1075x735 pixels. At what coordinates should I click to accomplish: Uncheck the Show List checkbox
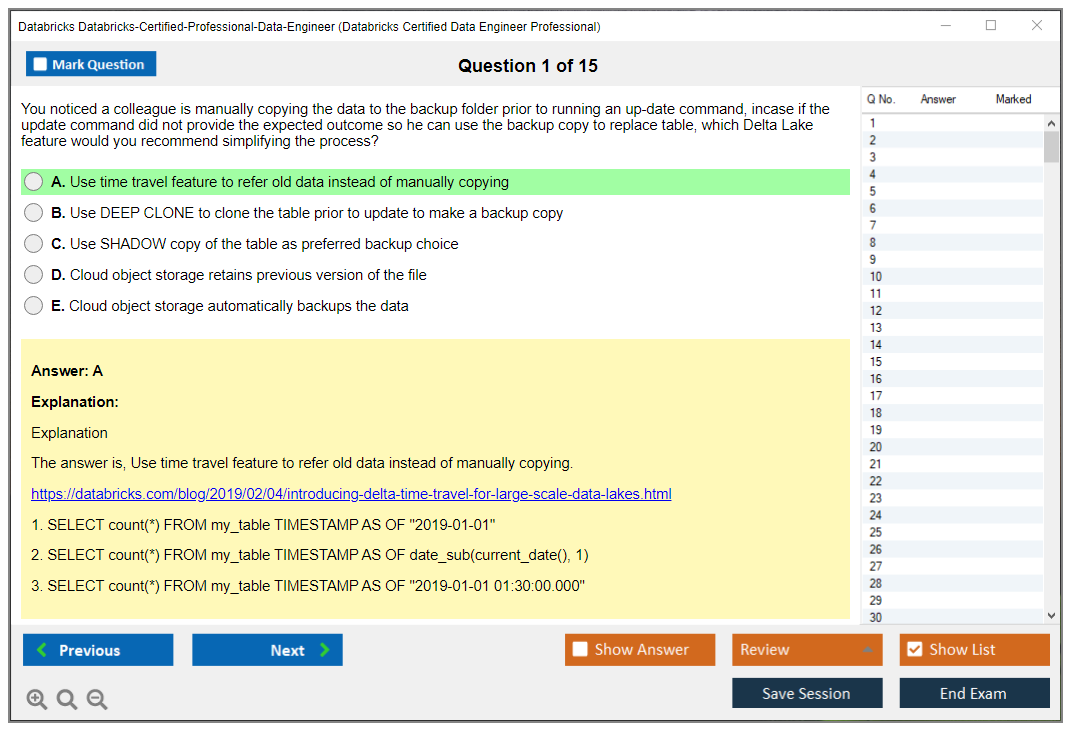914,650
